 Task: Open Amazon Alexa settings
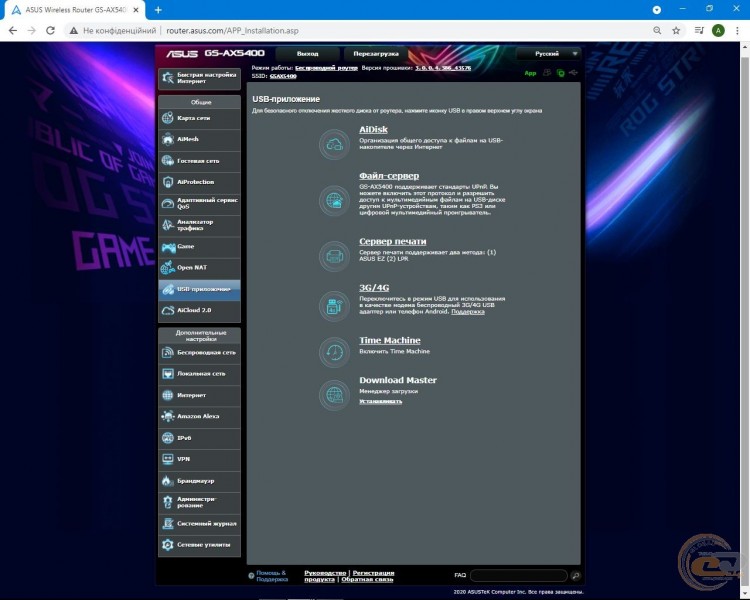click(x=199, y=416)
